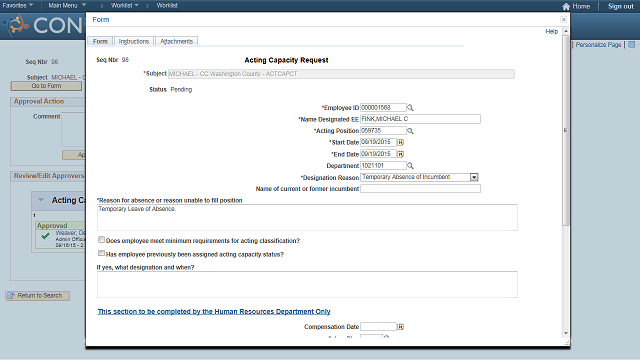Click Human Resources Department Only section link
The width and height of the screenshot is (640, 360).
point(214,311)
